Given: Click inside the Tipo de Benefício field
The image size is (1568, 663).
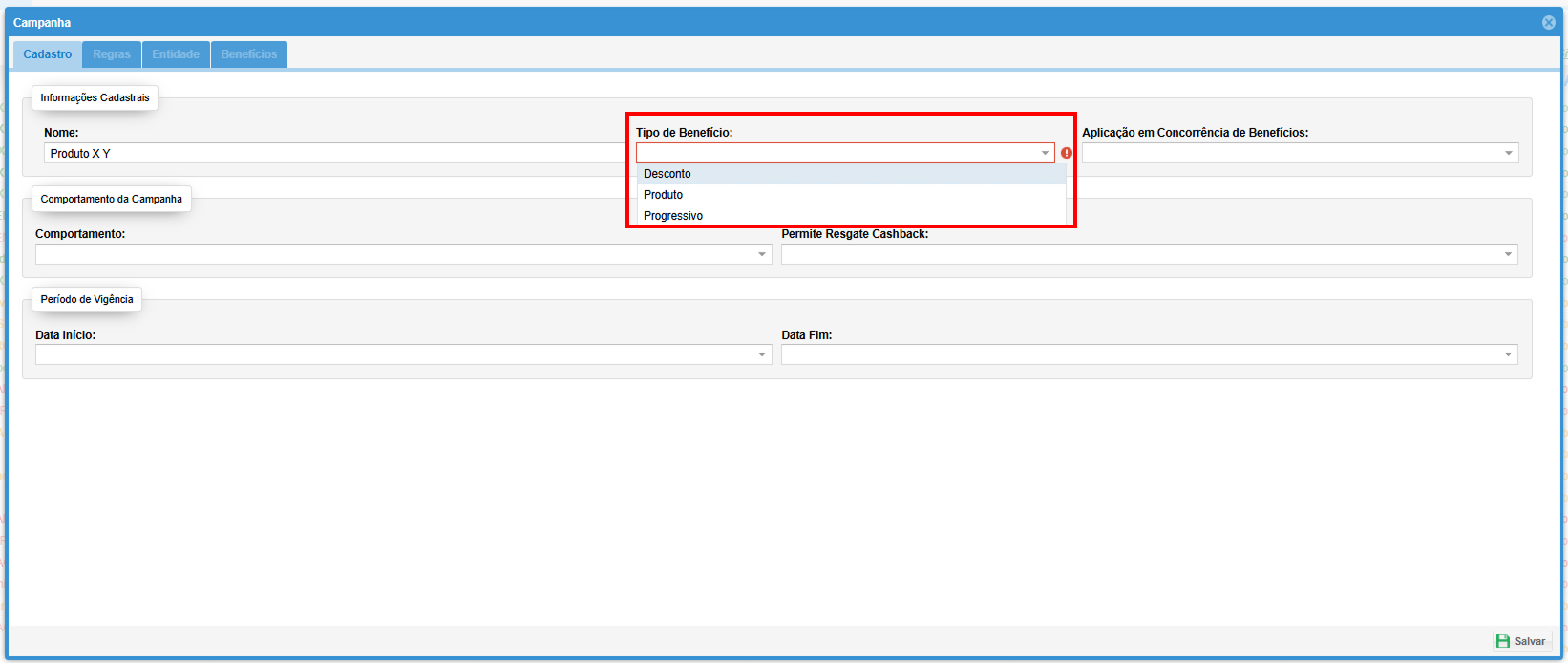Looking at the screenshot, I should [x=837, y=153].
